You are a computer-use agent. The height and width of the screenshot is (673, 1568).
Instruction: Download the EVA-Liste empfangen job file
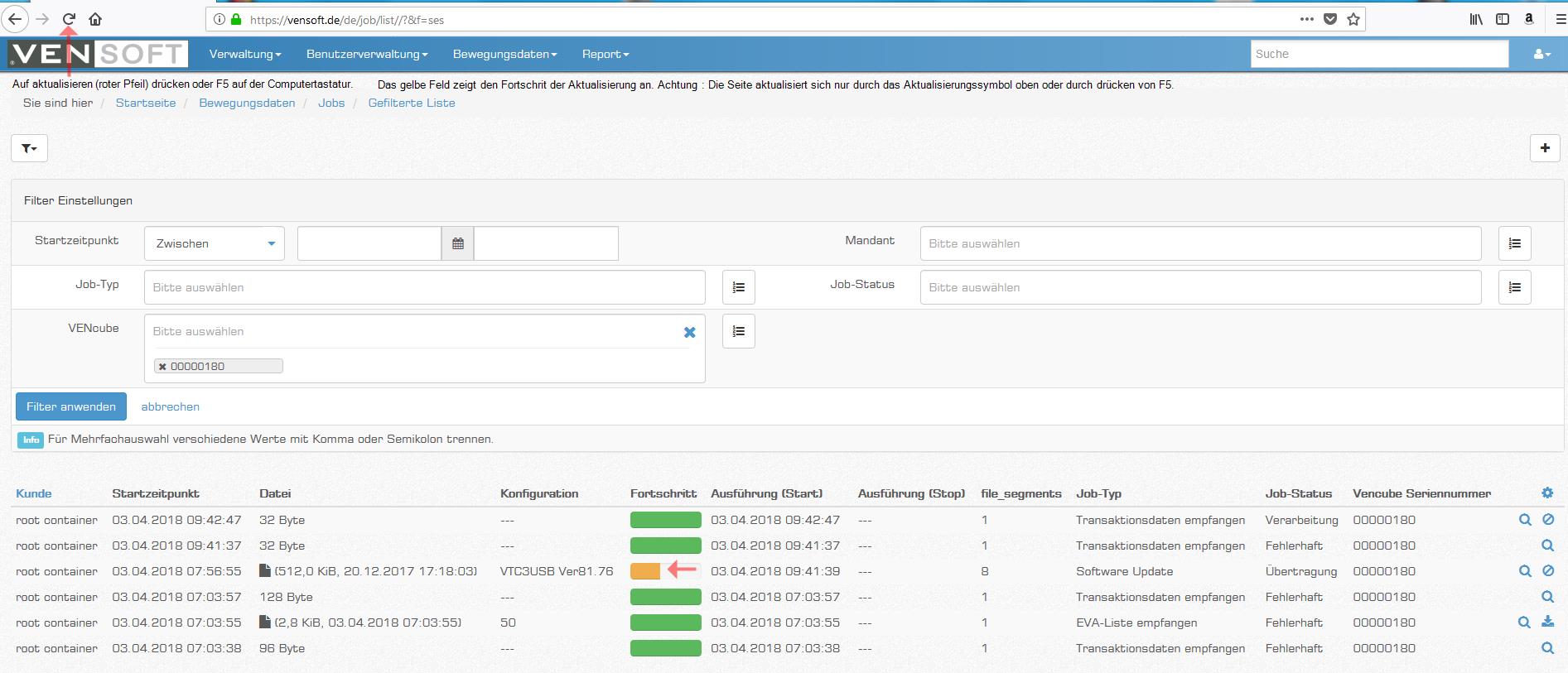click(x=1547, y=623)
